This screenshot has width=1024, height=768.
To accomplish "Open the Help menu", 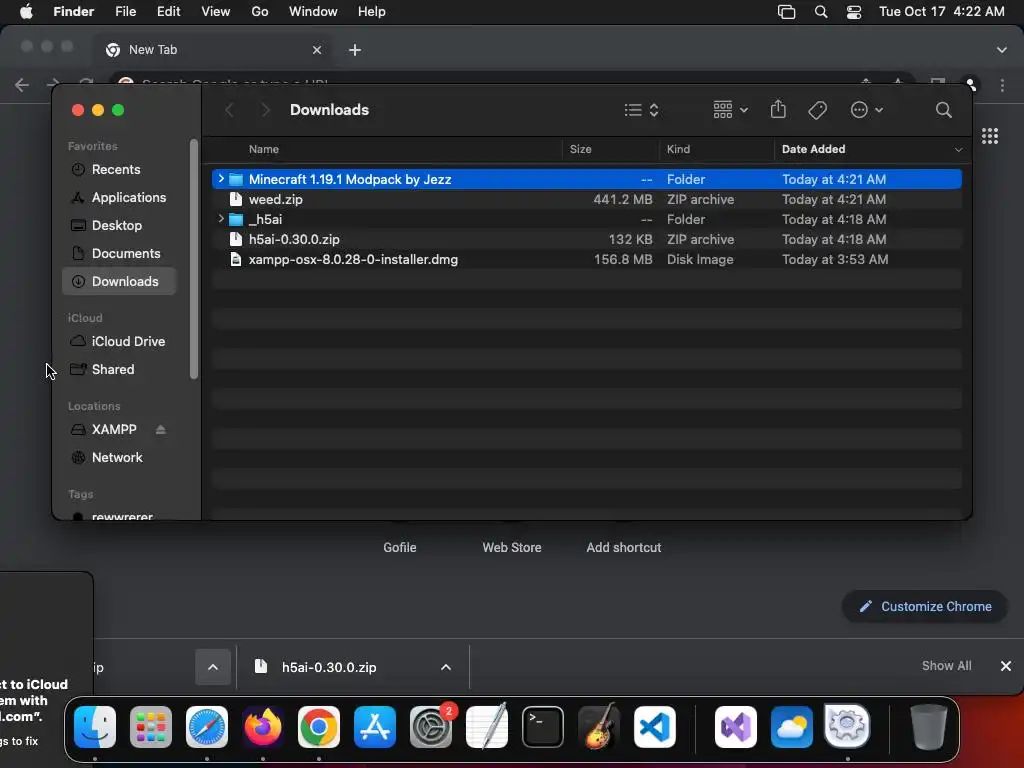I will [372, 12].
